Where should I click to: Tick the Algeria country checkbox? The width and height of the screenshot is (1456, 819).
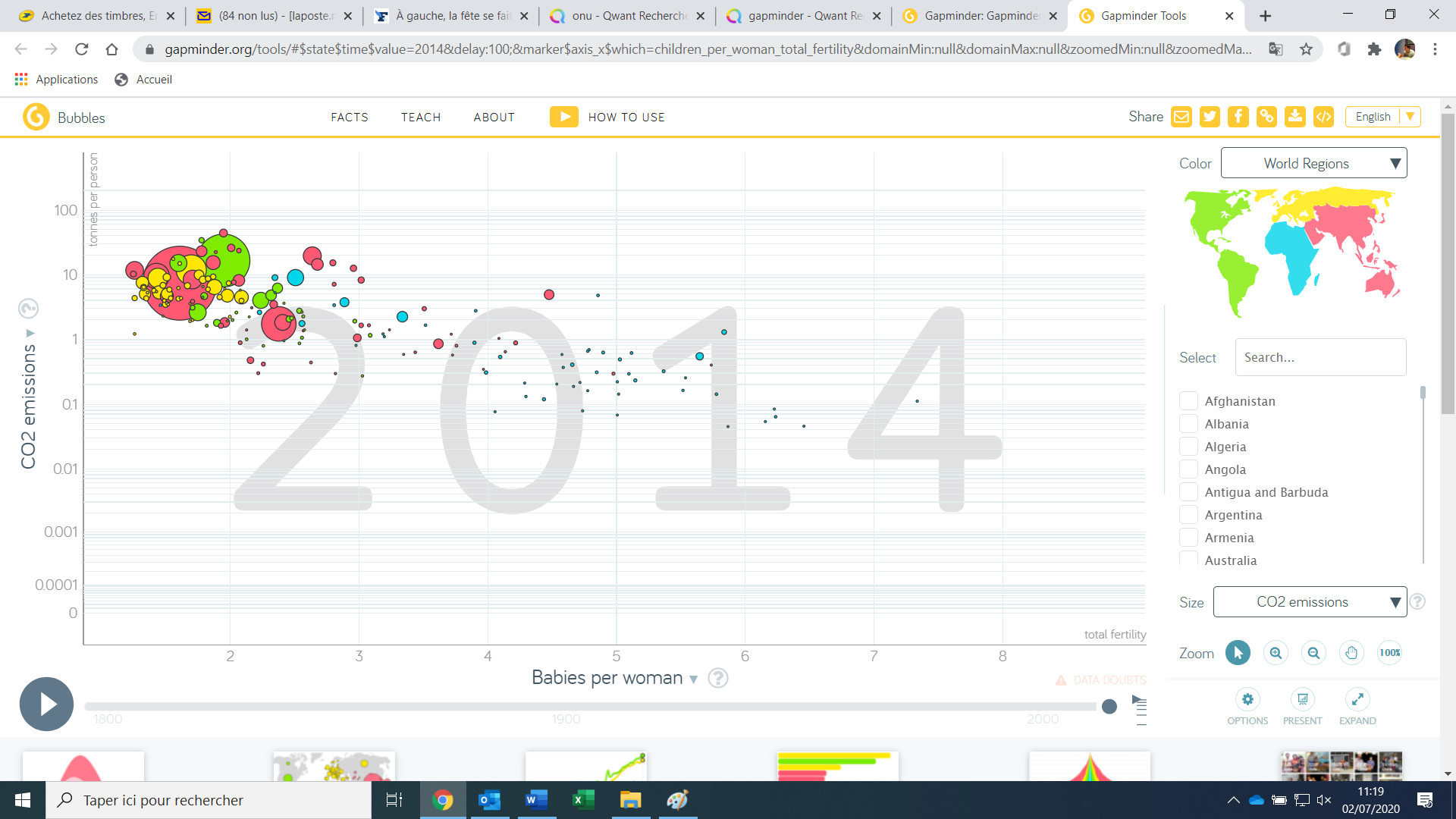pos(1188,447)
